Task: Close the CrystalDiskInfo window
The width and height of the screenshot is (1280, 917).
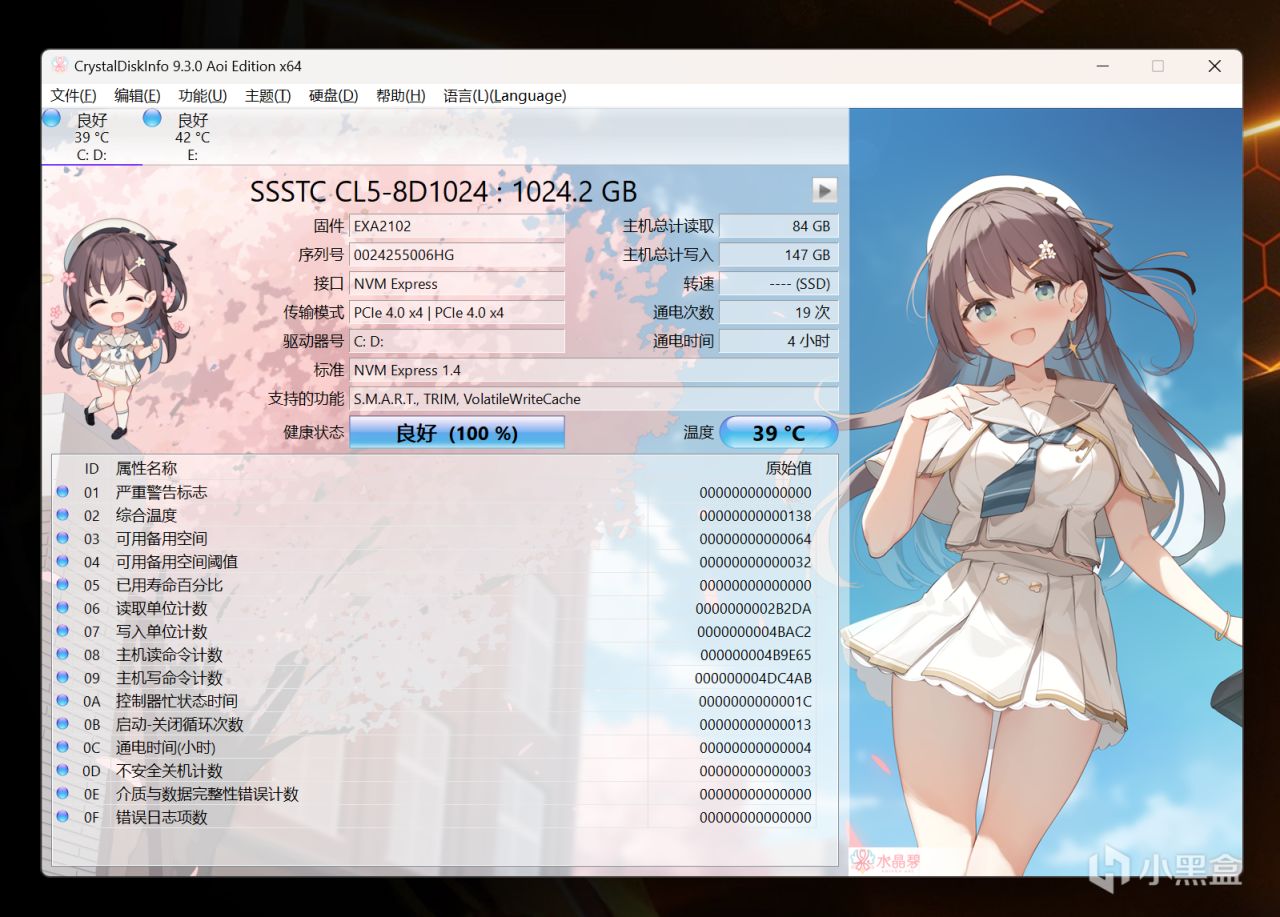Action: 1214,66
